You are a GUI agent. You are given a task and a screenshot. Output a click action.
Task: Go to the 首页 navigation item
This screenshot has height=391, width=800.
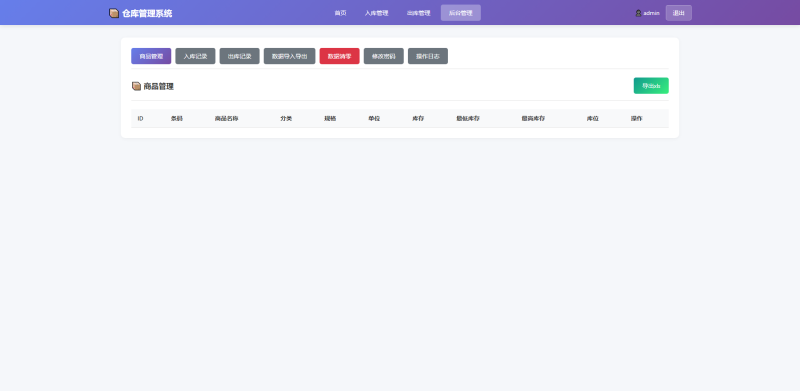click(340, 13)
